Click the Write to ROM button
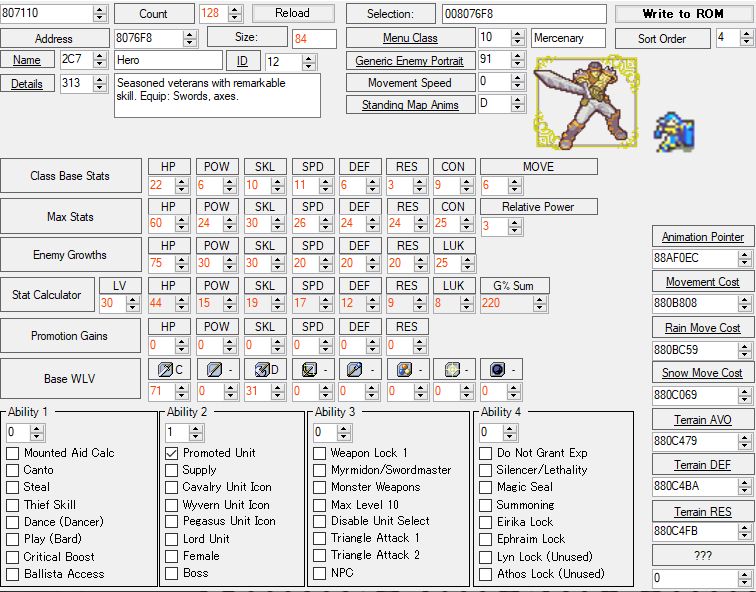 (x=683, y=14)
